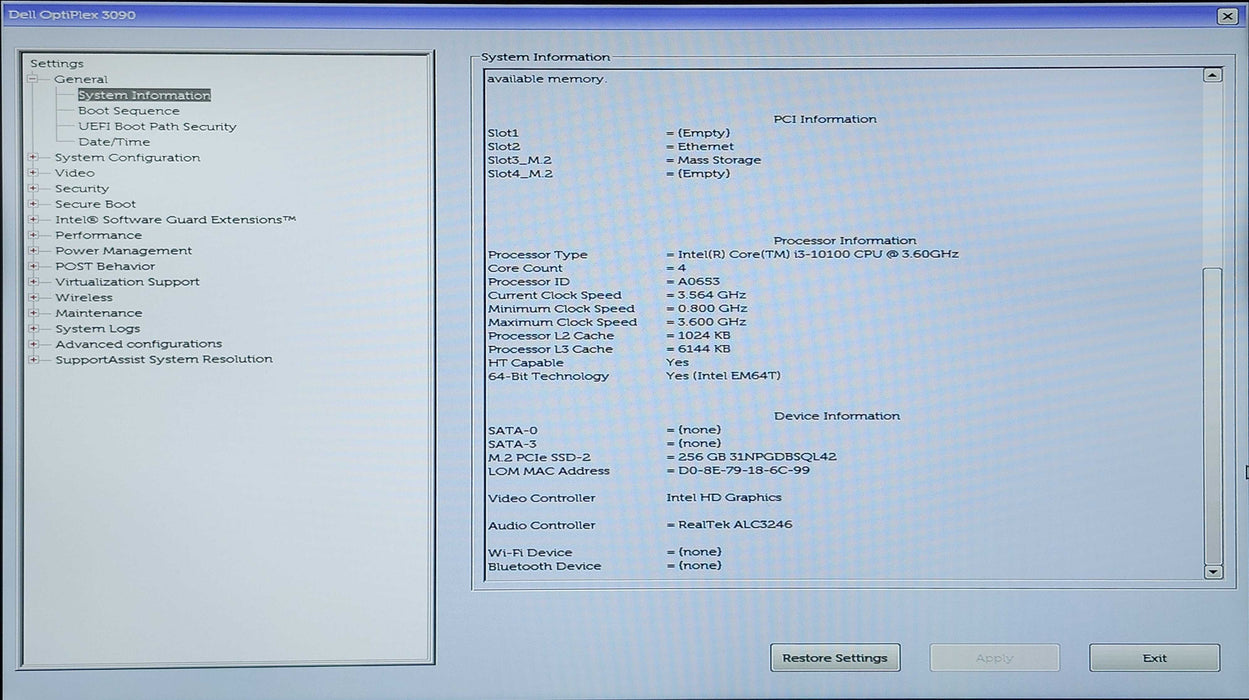Select Advanced configurations item
The height and width of the screenshot is (700, 1249).
pyautogui.click(x=138, y=344)
